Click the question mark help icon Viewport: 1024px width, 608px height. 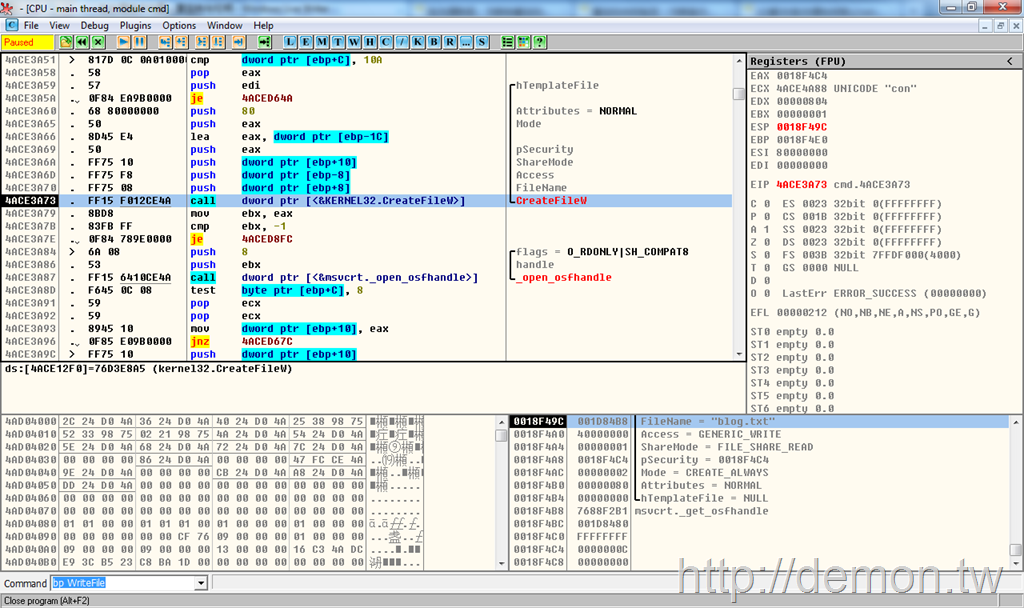pyautogui.click(x=539, y=42)
